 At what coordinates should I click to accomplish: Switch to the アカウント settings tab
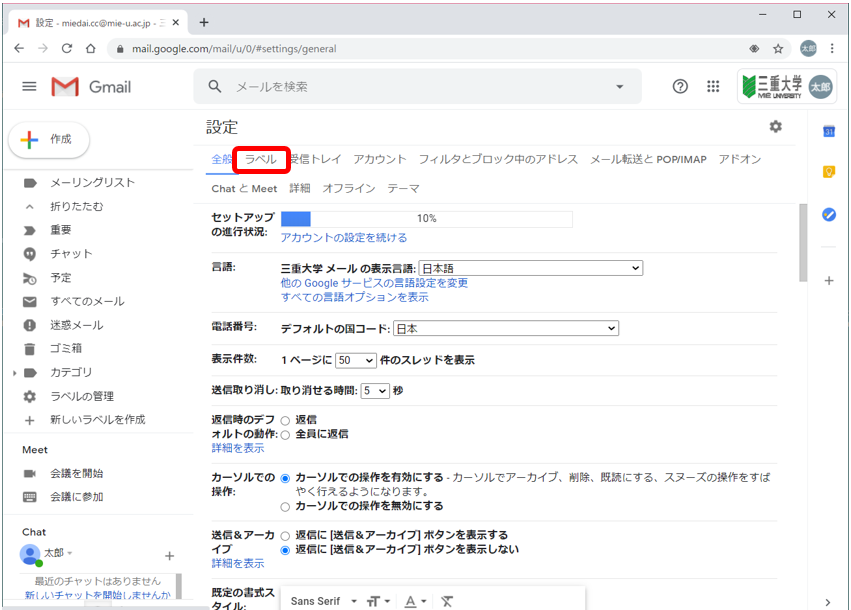click(x=379, y=159)
